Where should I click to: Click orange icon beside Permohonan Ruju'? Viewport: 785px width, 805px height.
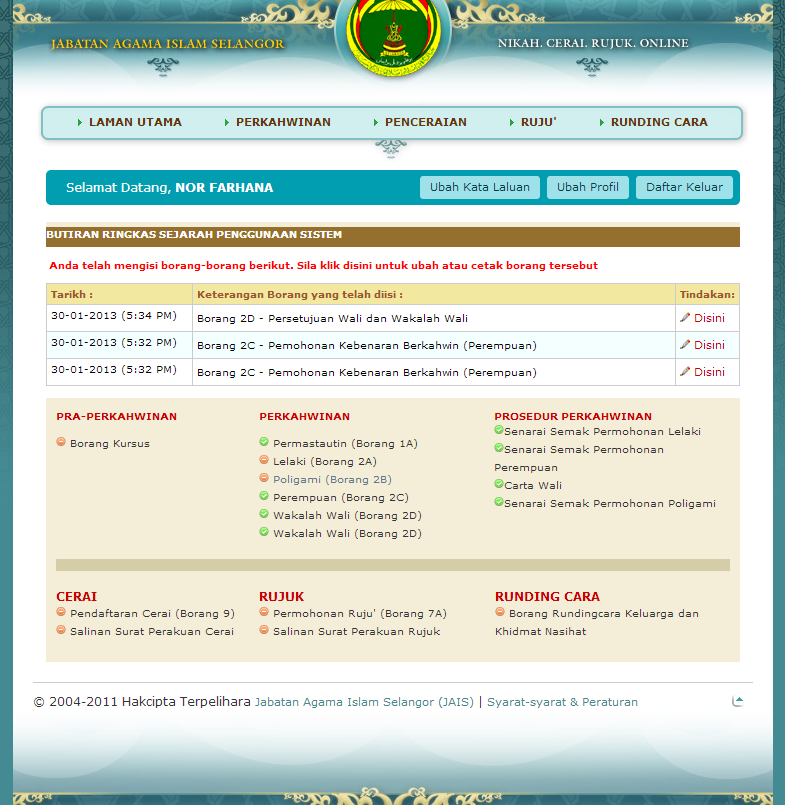tap(264, 611)
